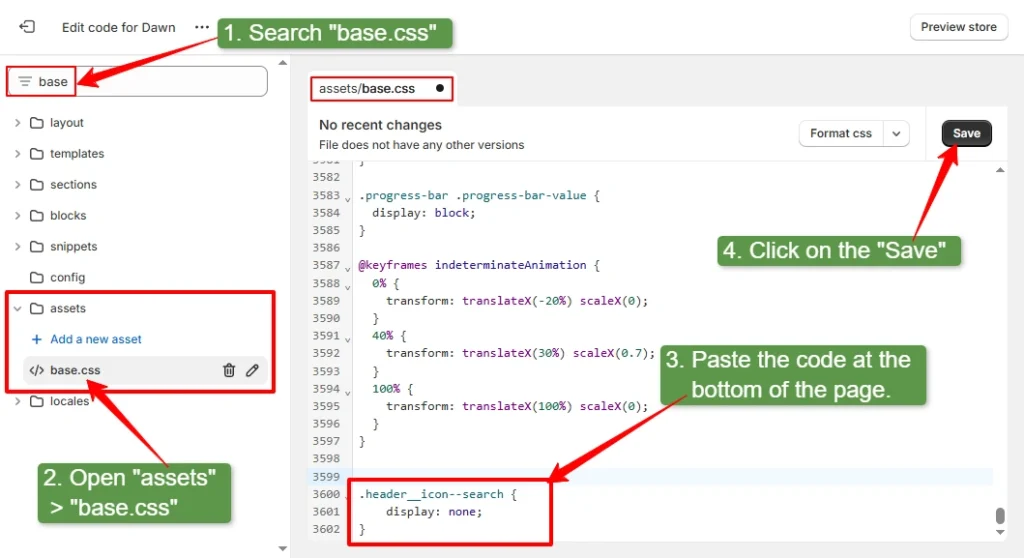Click the code editor scroll up arrow

1000,170
